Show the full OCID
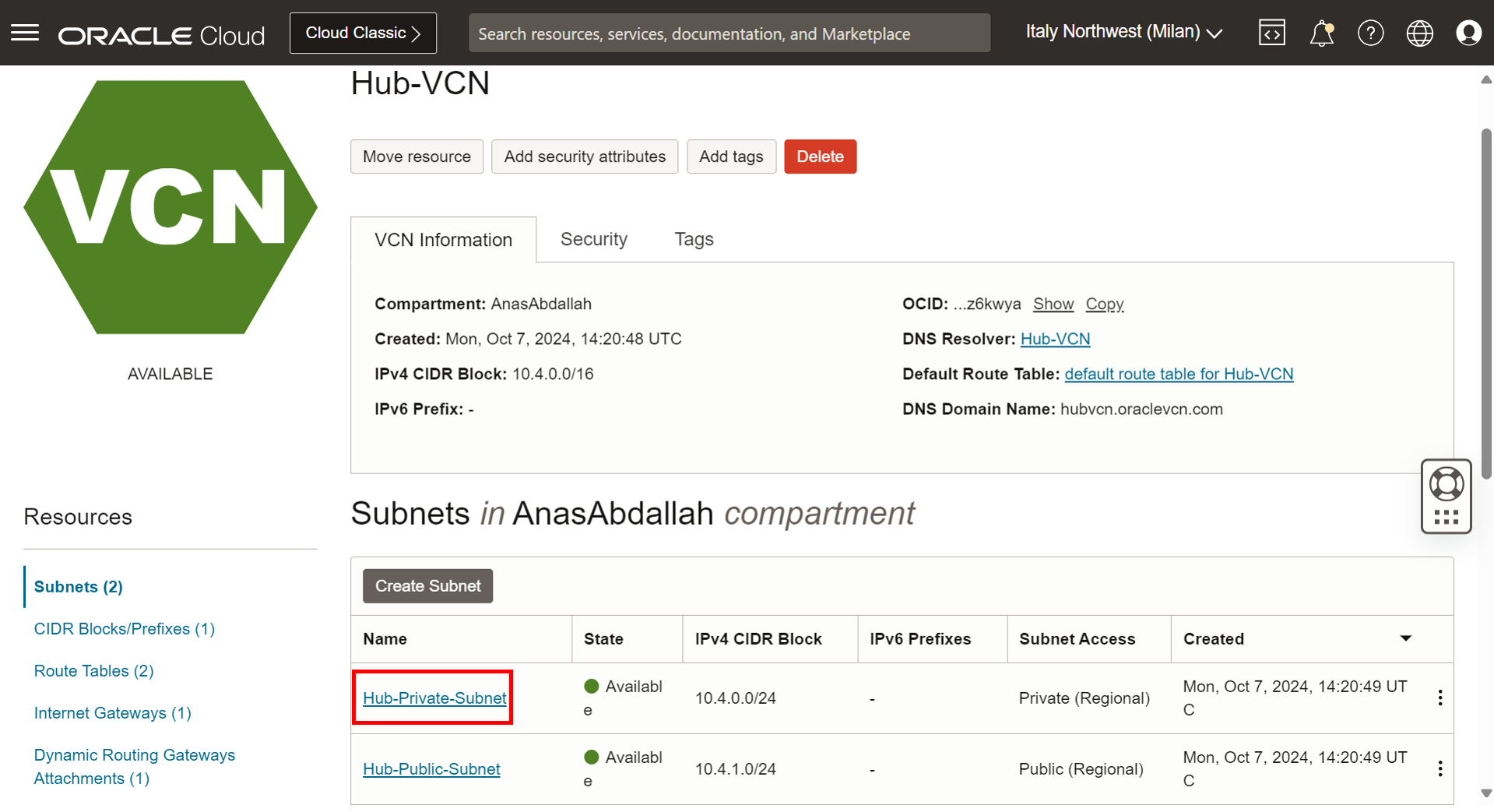This screenshot has width=1494, height=812. coord(1053,304)
